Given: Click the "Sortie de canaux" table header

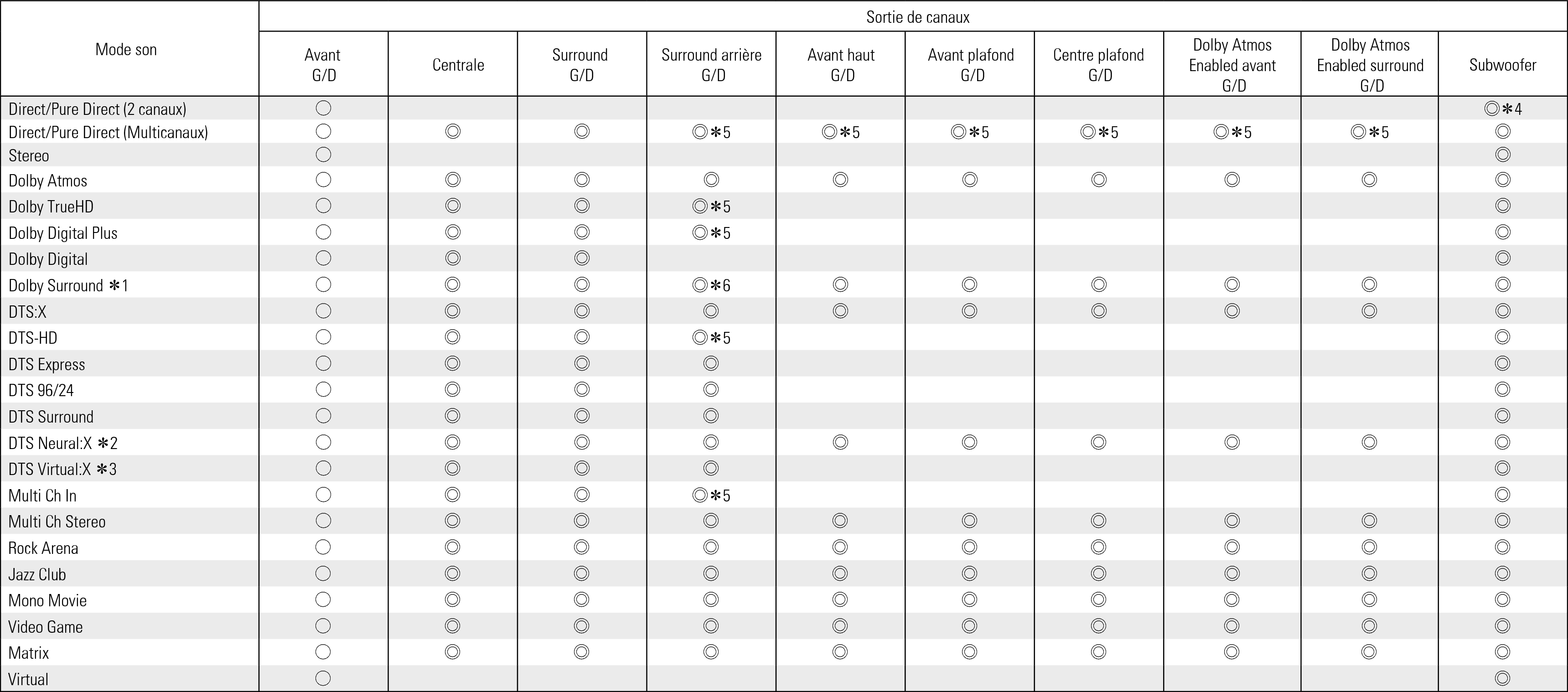Looking at the screenshot, I should (917, 17).
